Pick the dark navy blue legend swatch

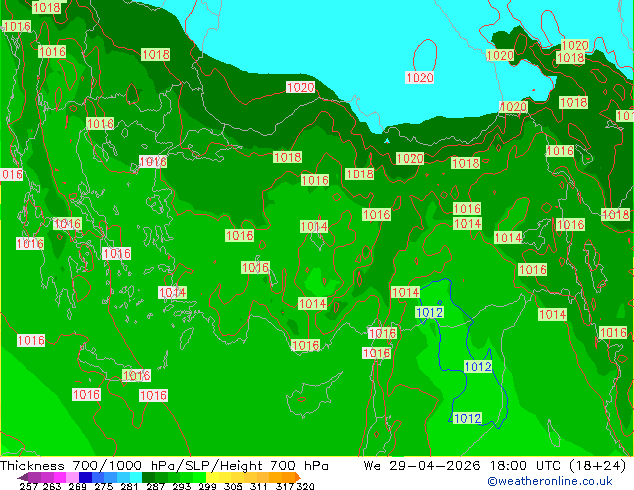pyautogui.click(x=85, y=477)
